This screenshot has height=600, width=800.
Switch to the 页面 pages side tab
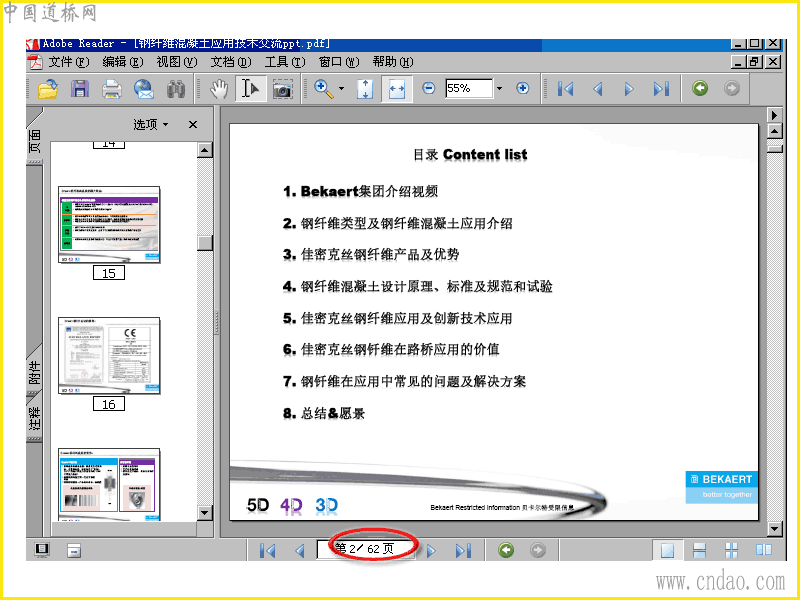coord(34,141)
